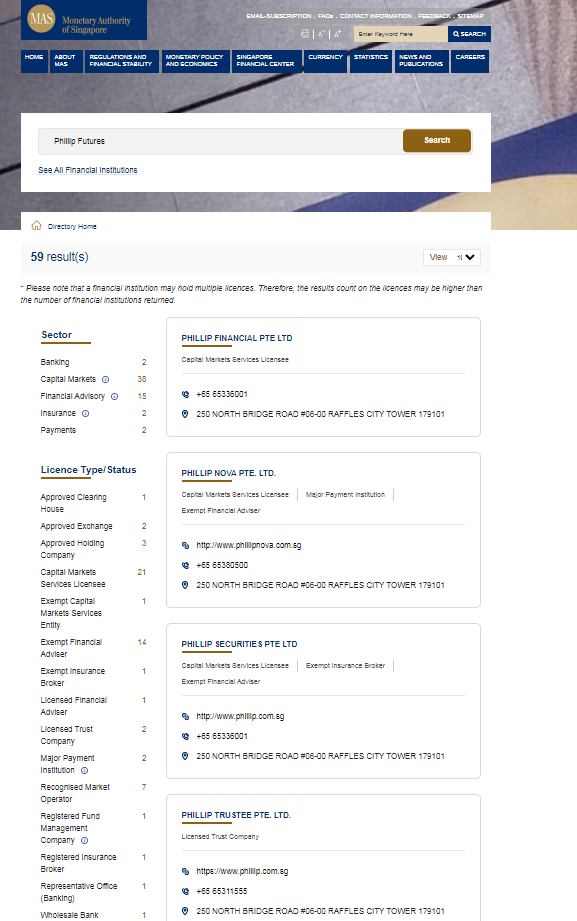Open Regulations and Financial Stability menu

122,61
